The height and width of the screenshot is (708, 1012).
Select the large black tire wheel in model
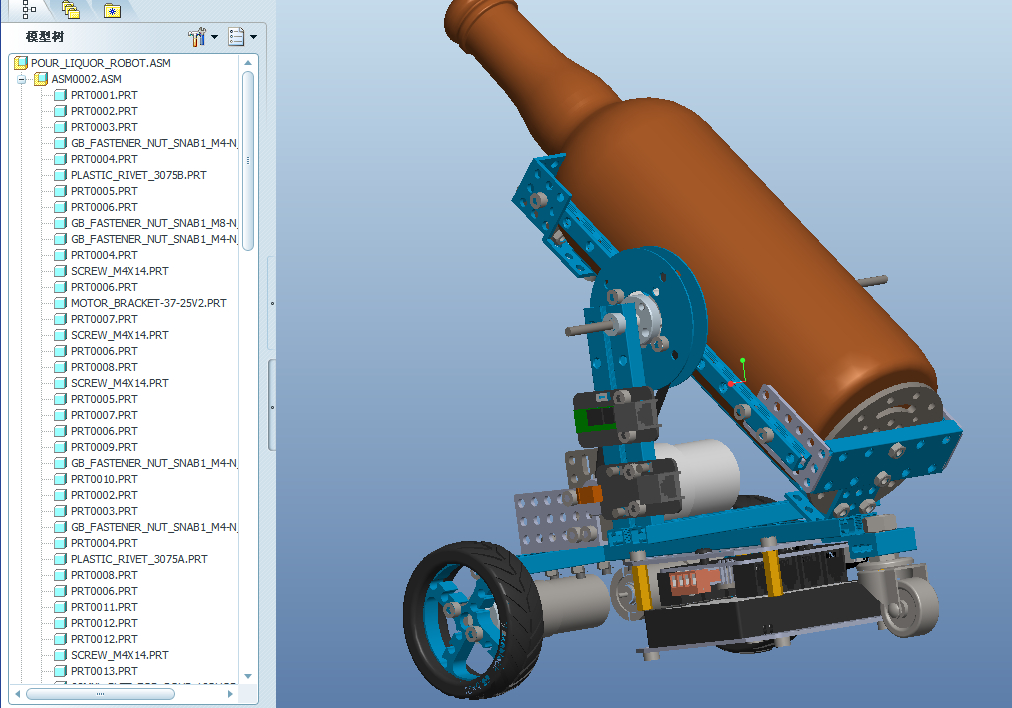coord(474,620)
